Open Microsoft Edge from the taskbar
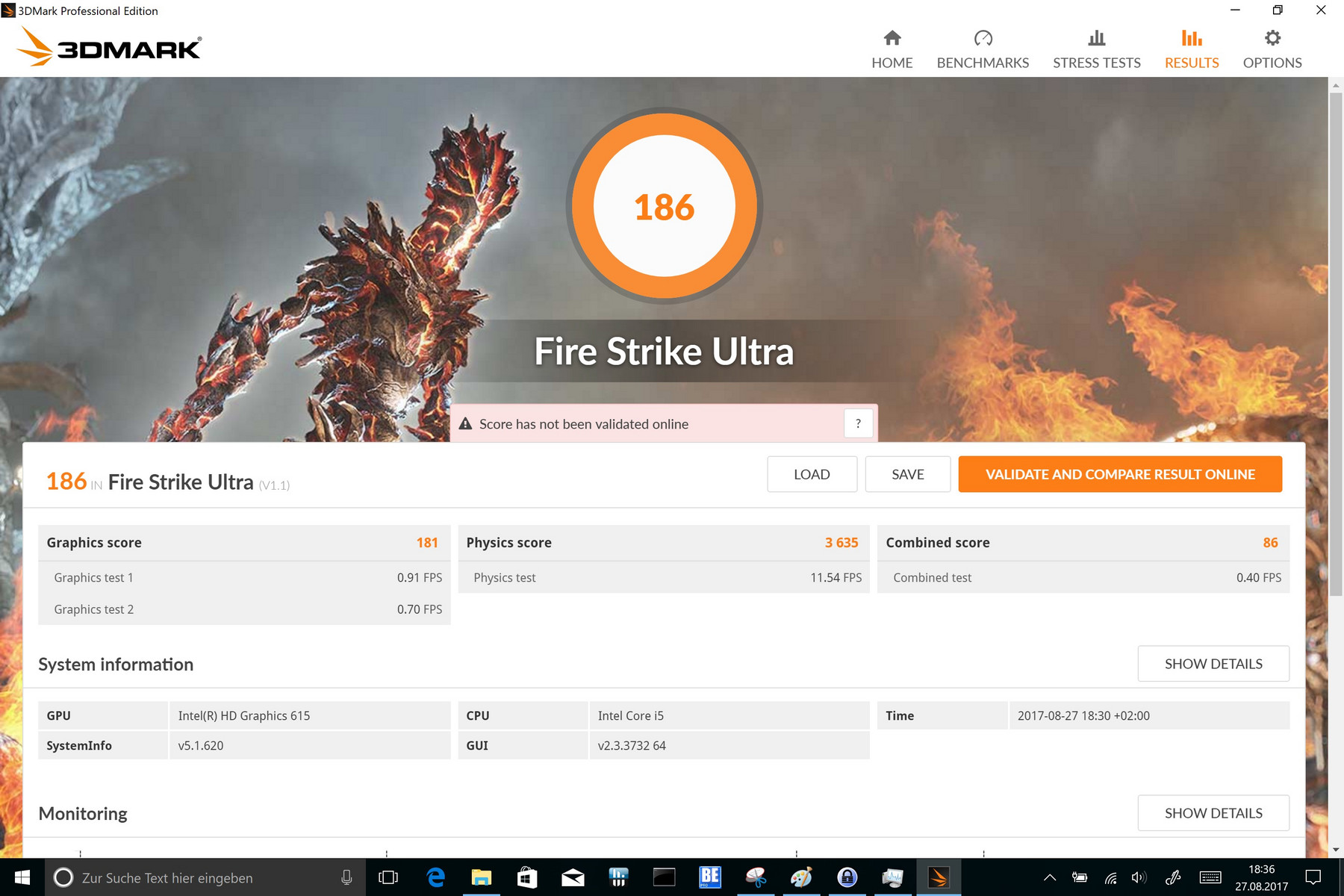The image size is (1344, 896). [x=435, y=877]
